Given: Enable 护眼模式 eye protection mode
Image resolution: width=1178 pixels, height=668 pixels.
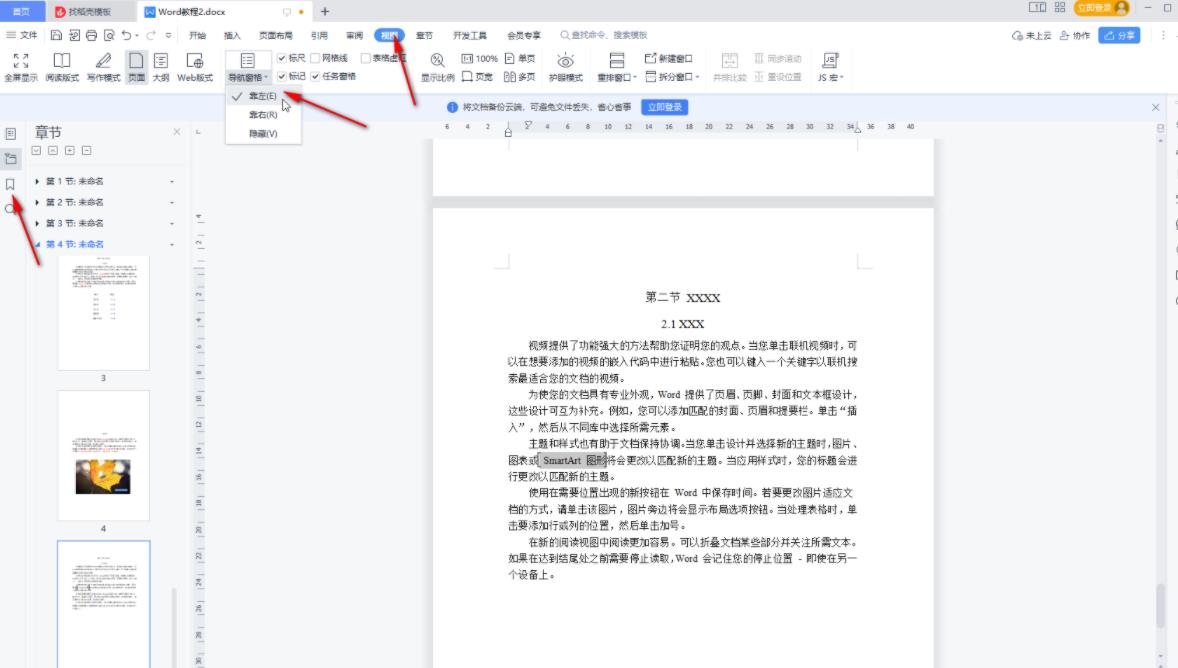Looking at the screenshot, I should [565, 66].
